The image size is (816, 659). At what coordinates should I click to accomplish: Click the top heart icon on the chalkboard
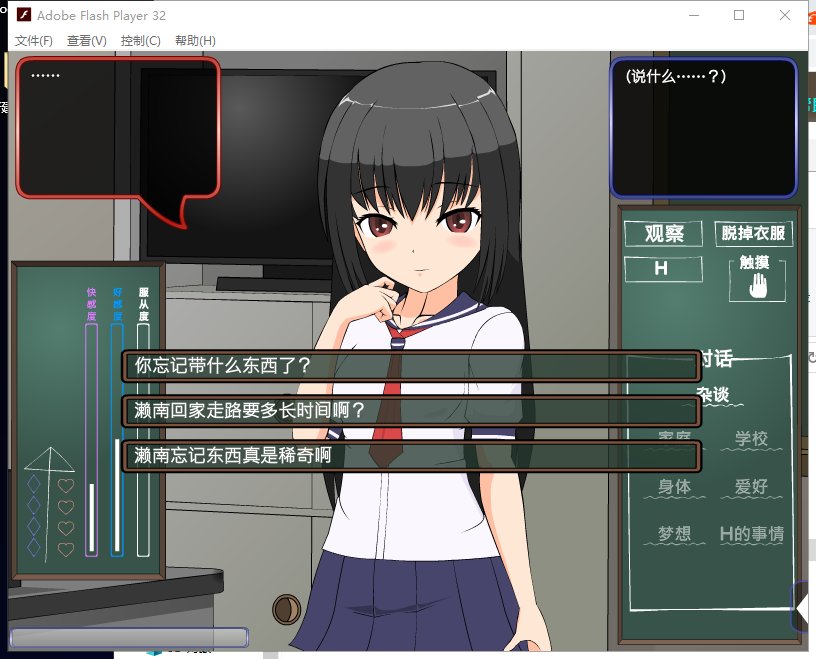pos(66,486)
